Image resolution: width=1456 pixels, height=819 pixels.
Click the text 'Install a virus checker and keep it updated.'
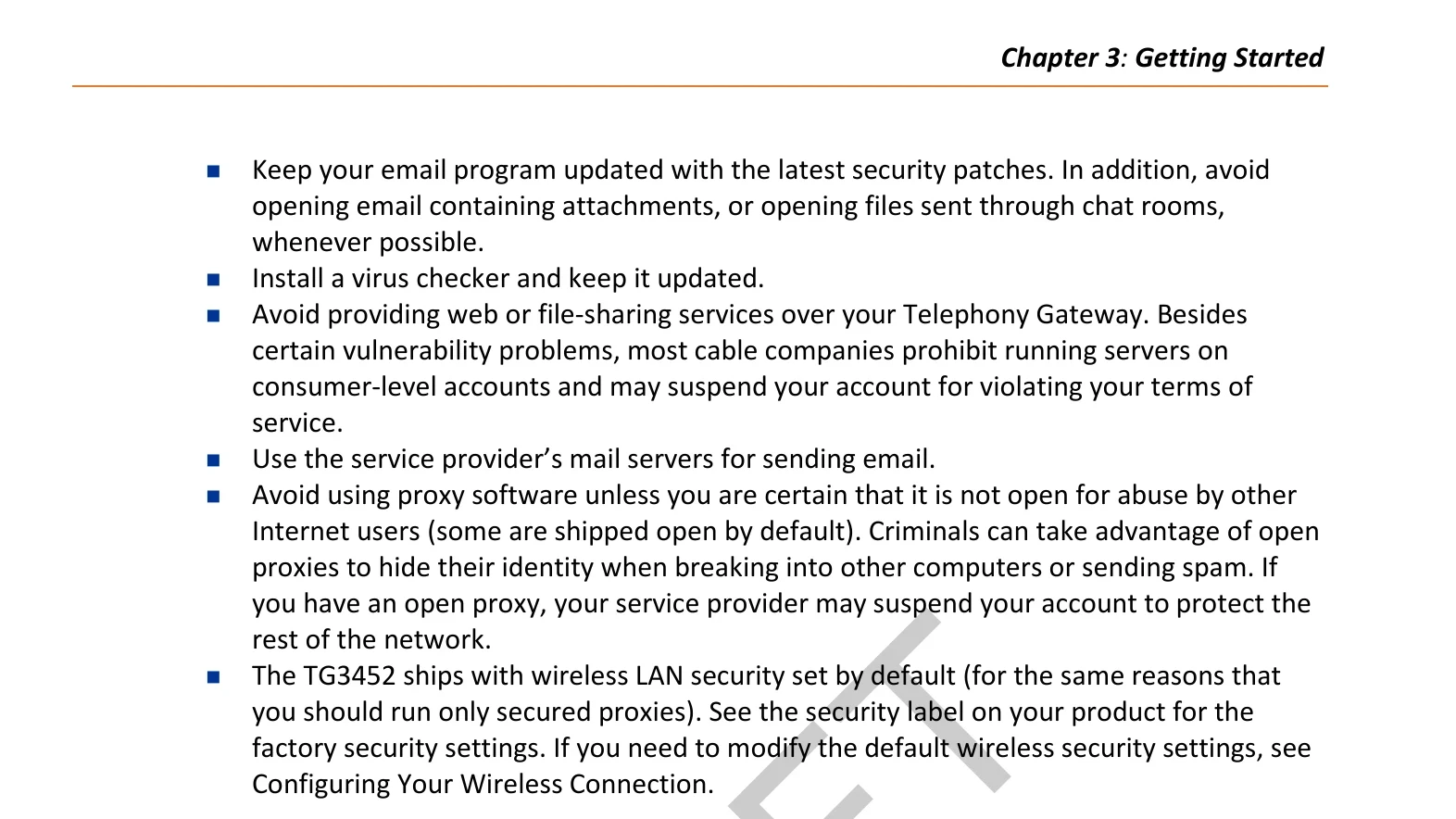pyautogui.click(x=508, y=278)
